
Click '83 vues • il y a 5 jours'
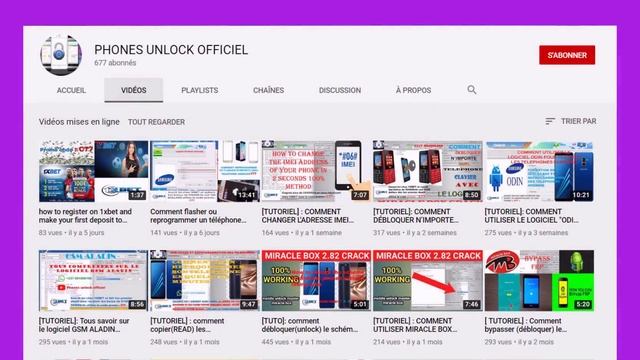click(x=71, y=233)
